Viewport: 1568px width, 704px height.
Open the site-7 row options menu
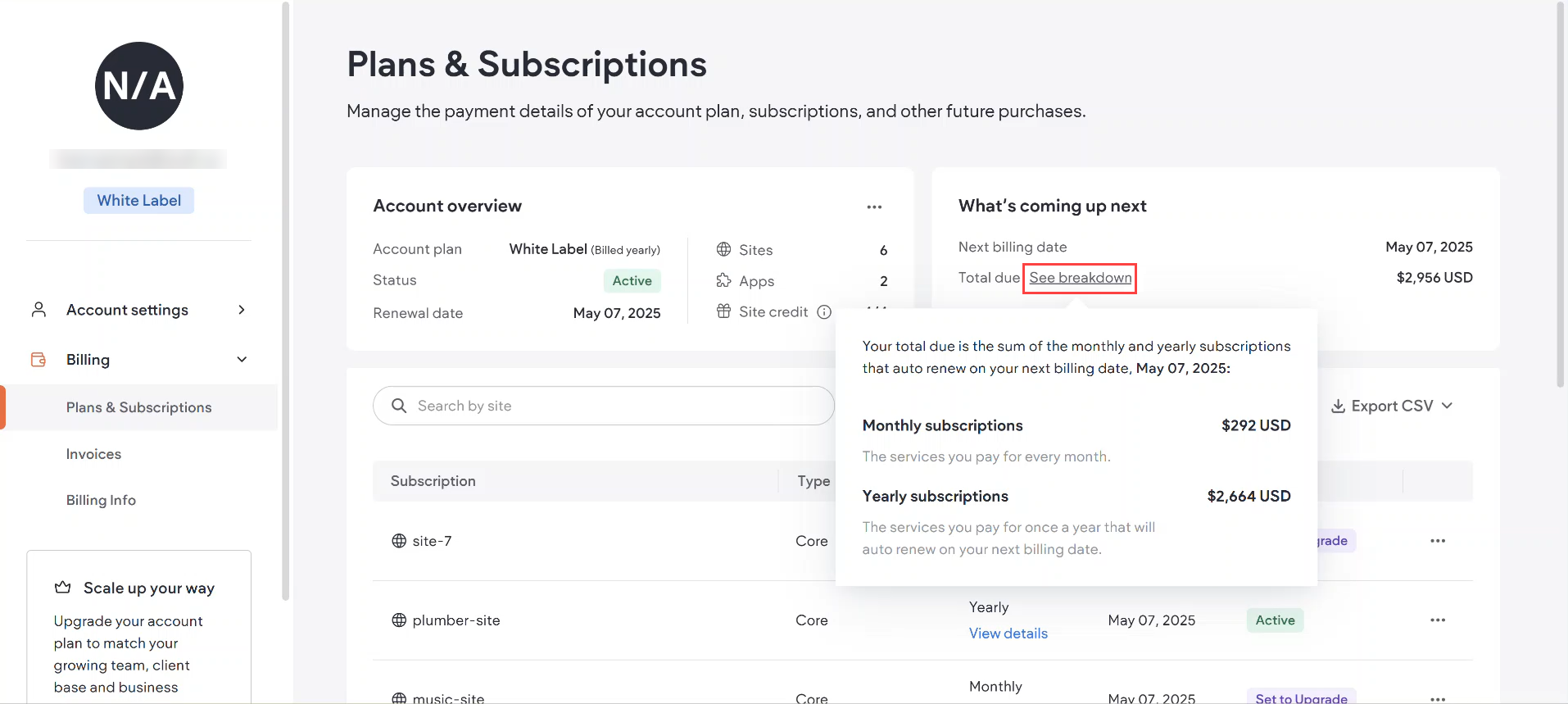point(1437,541)
